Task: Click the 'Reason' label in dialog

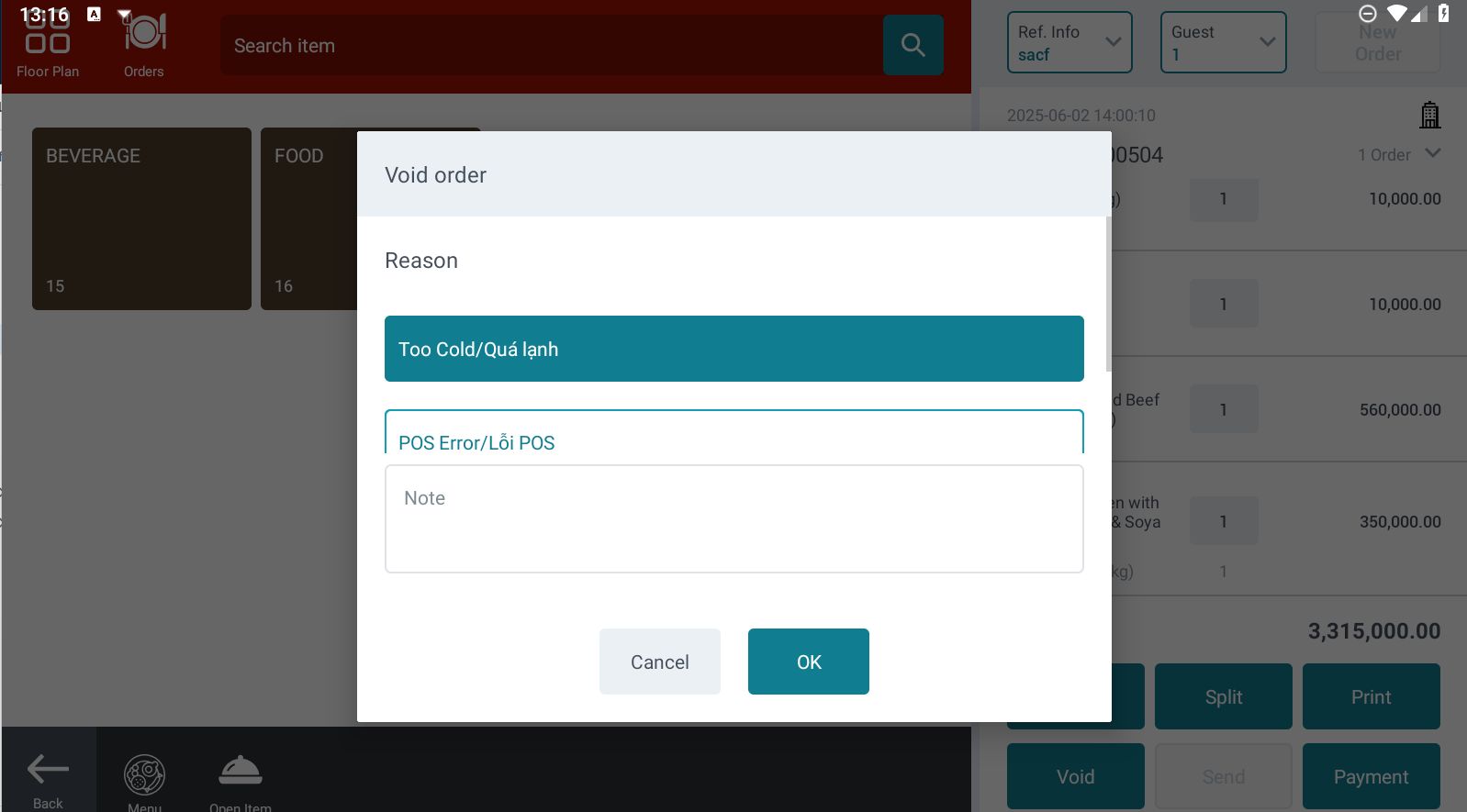Action: (x=421, y=261)
